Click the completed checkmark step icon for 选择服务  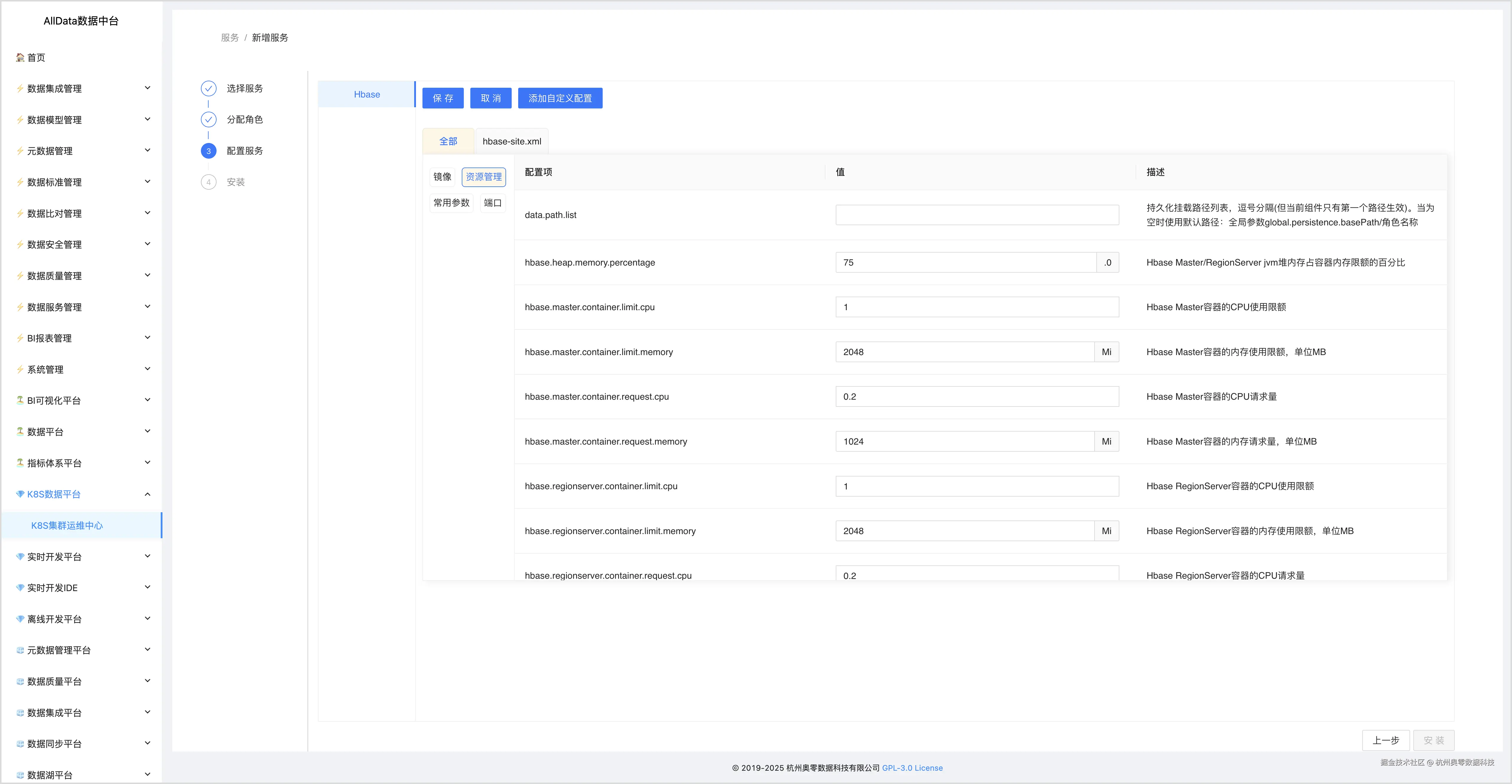[208, 89]
